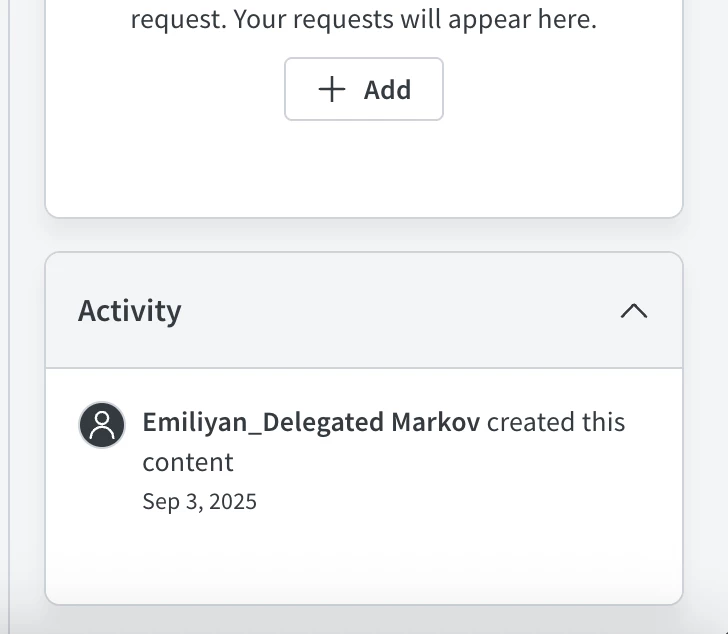Click the Activity header bar background

pyautogui.click(x=400, y=310)
